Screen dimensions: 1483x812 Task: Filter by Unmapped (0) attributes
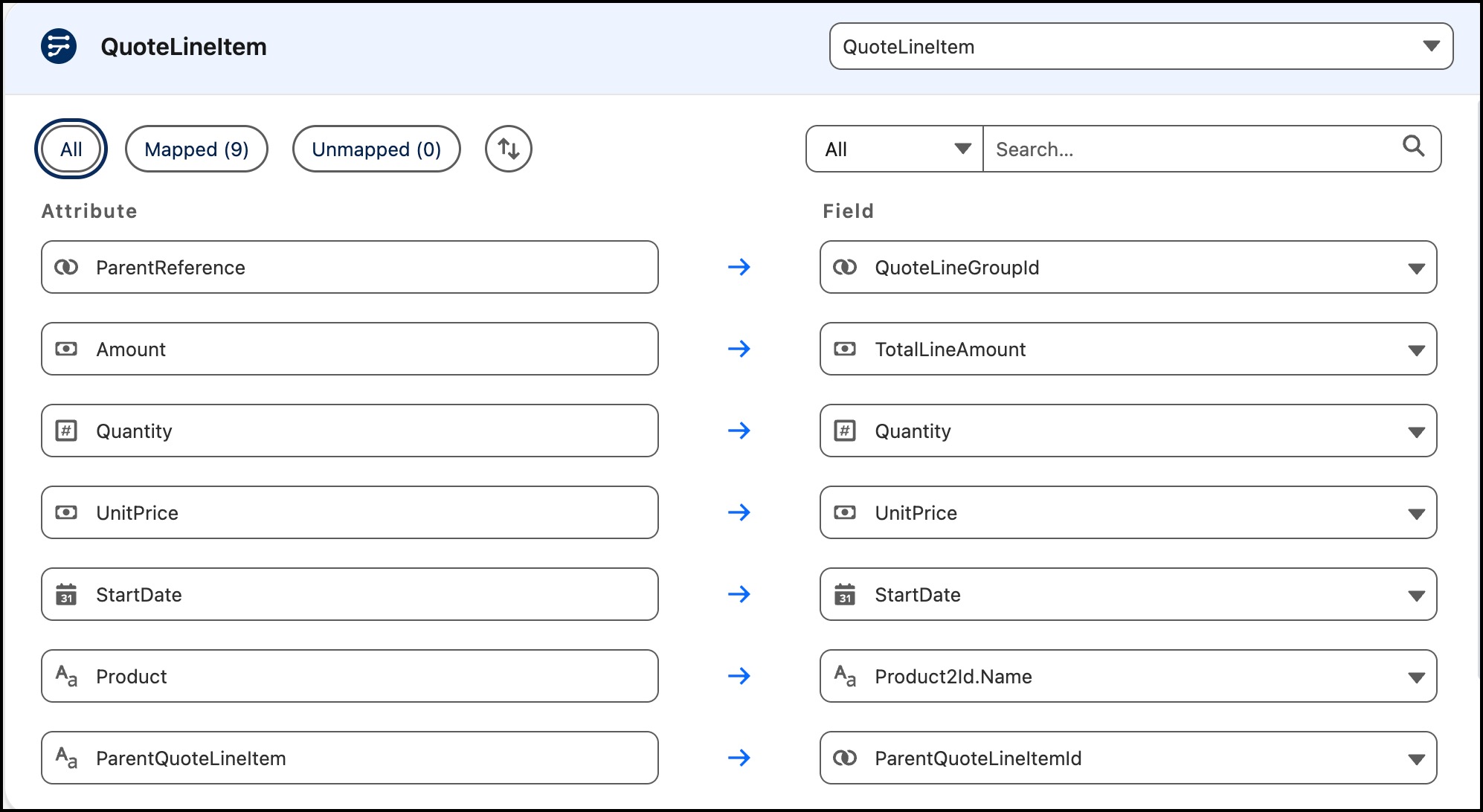pos(376,149)
